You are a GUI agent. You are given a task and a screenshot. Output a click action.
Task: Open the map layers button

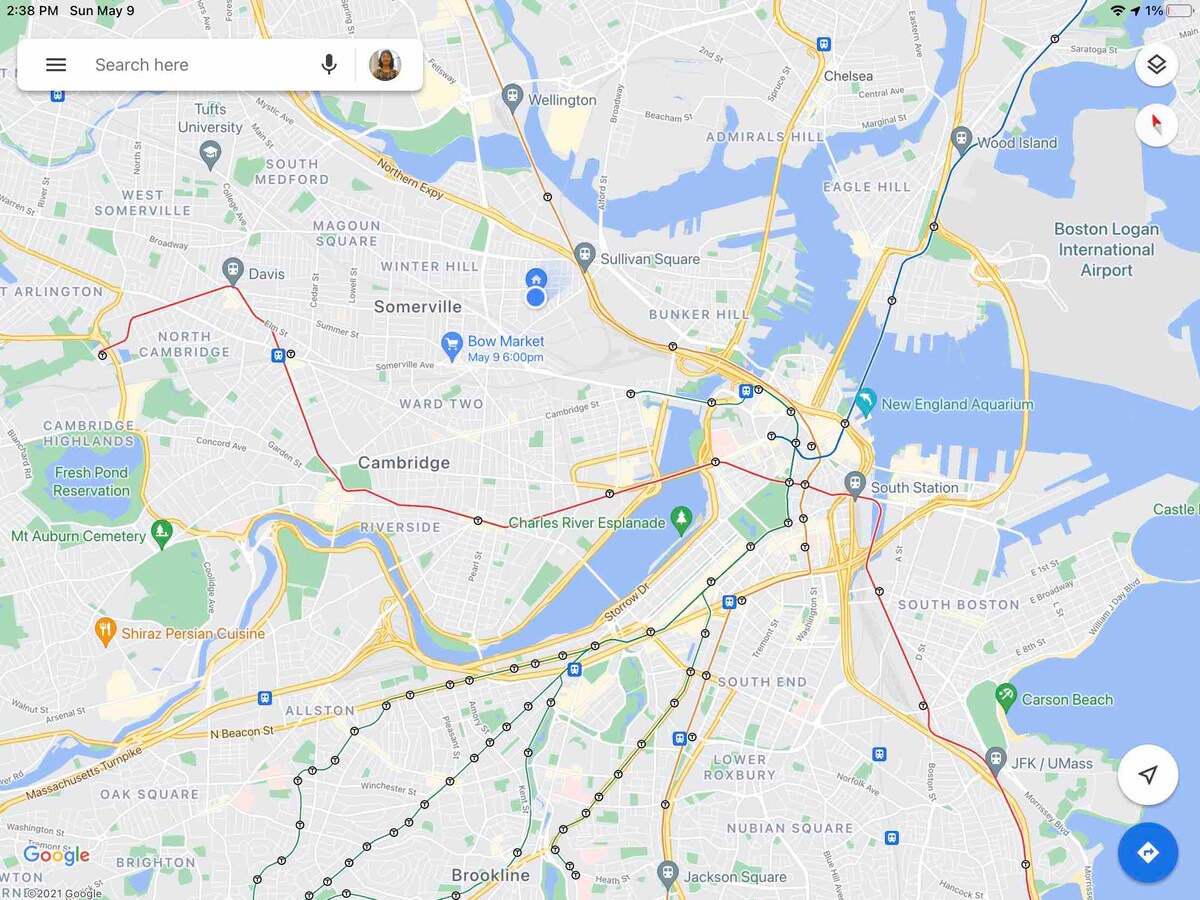click(1156, 65)
